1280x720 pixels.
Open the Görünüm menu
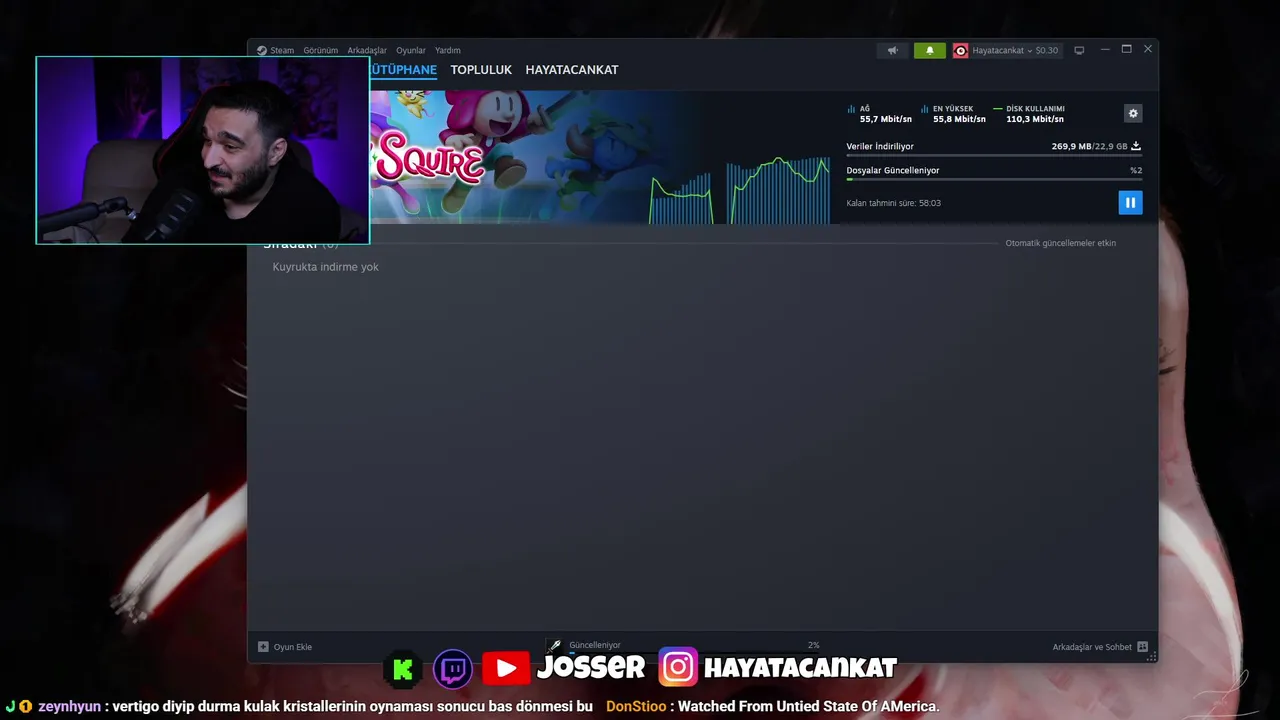(x=321, y=50)
